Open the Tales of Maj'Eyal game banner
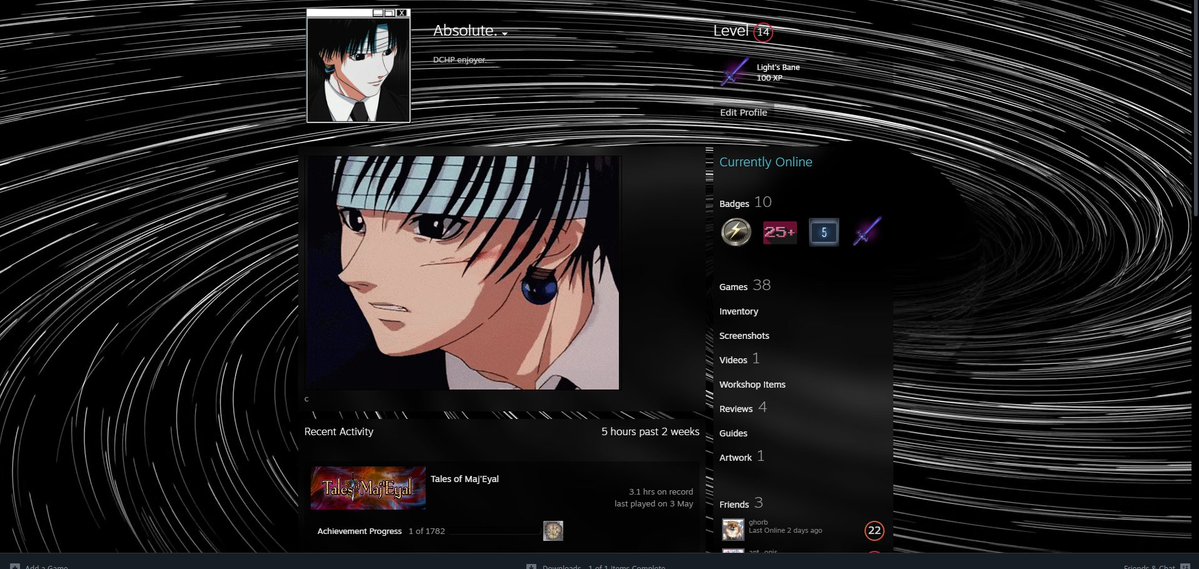Screen dimensions: 1199x569 (x=368, y=488)
